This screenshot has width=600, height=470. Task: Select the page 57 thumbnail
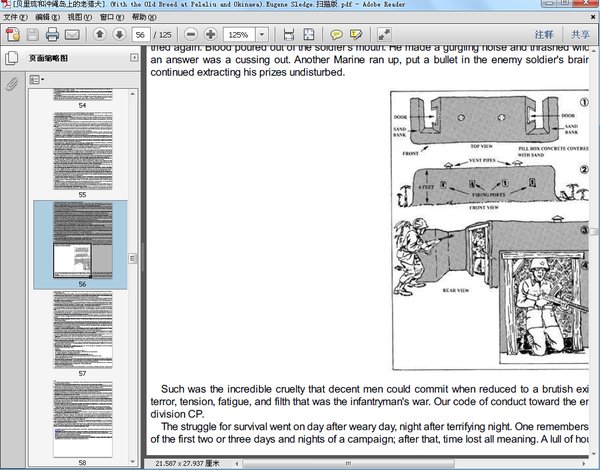[82, 330]
